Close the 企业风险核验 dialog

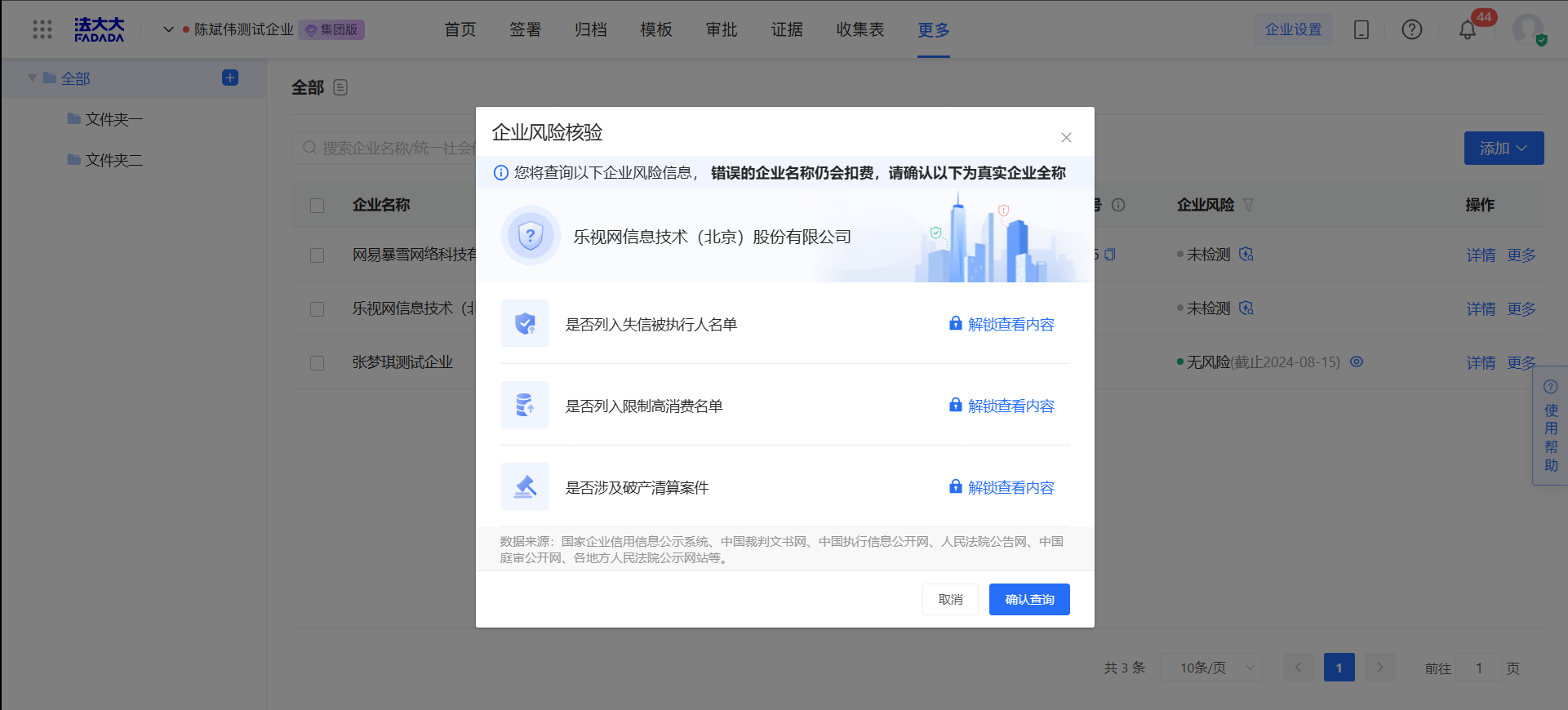point(1066,137)
